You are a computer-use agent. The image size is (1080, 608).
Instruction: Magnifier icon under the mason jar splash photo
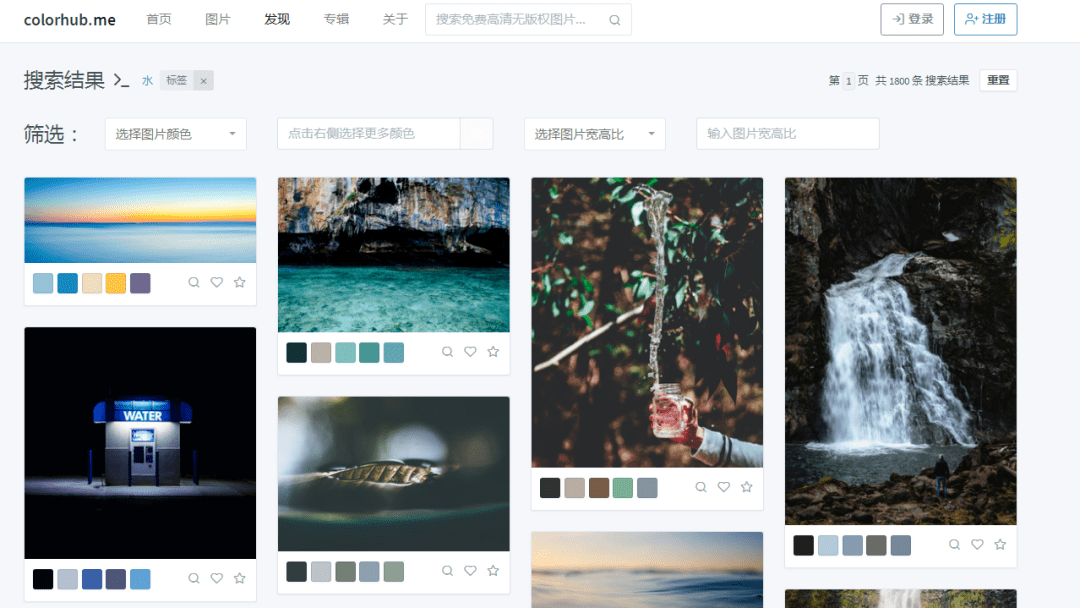pos(700,487)
